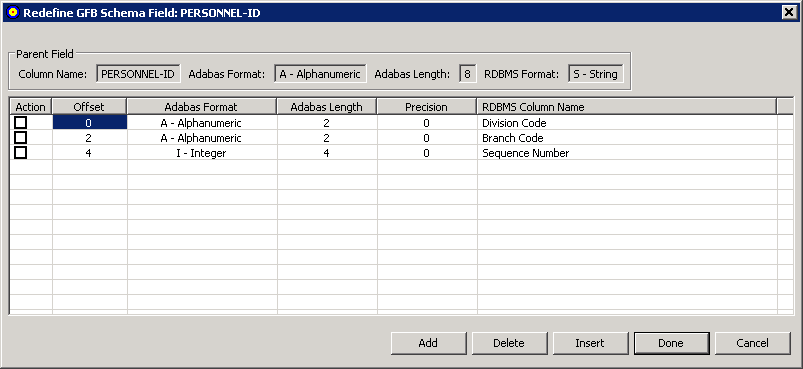This screenshot has height=369, width=803.
Task: Select the highlighted Offset 0 cell
Action: [90, 122]
